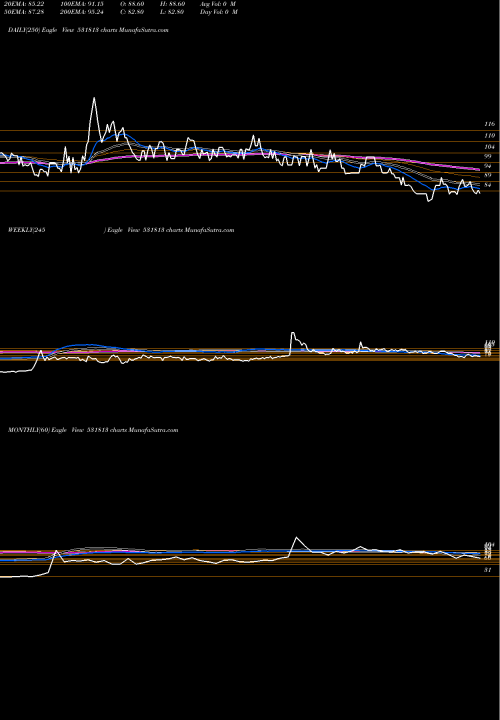Screen dimensions: 500x720
Task: Click the 20EMA: 85.22 value
Action: coord(23,4)
